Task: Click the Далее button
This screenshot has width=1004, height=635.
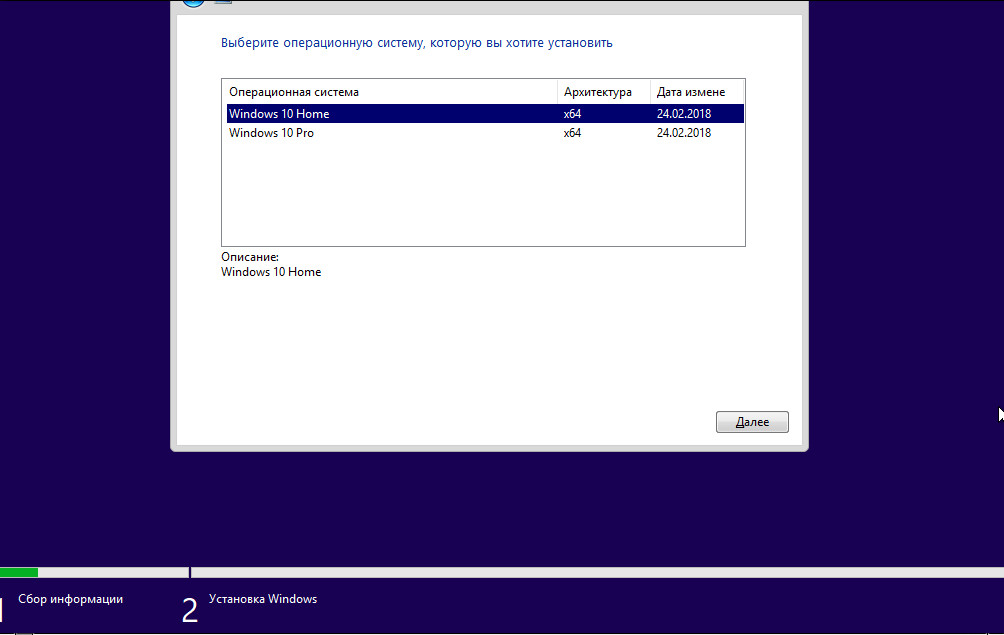Action: point(752,422)
